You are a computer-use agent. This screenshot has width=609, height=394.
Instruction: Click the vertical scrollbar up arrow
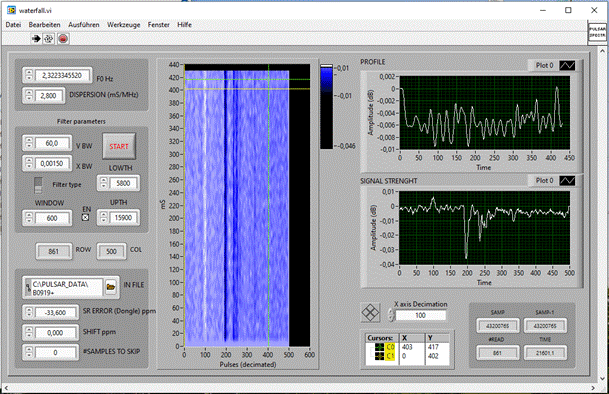(602, 51)
